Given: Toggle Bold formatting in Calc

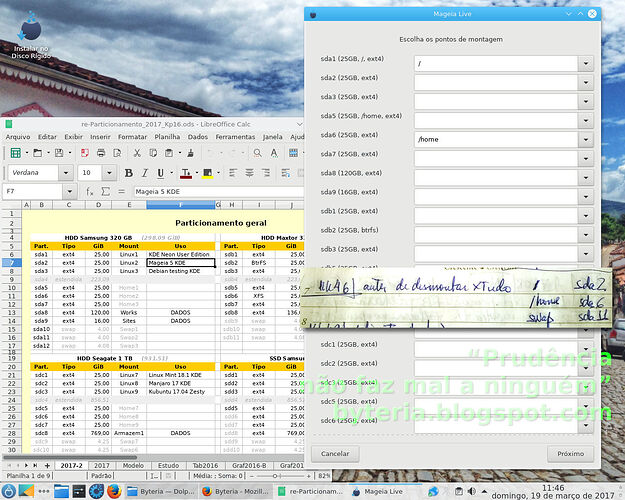Looking at the screenshot, I should 128,173.
